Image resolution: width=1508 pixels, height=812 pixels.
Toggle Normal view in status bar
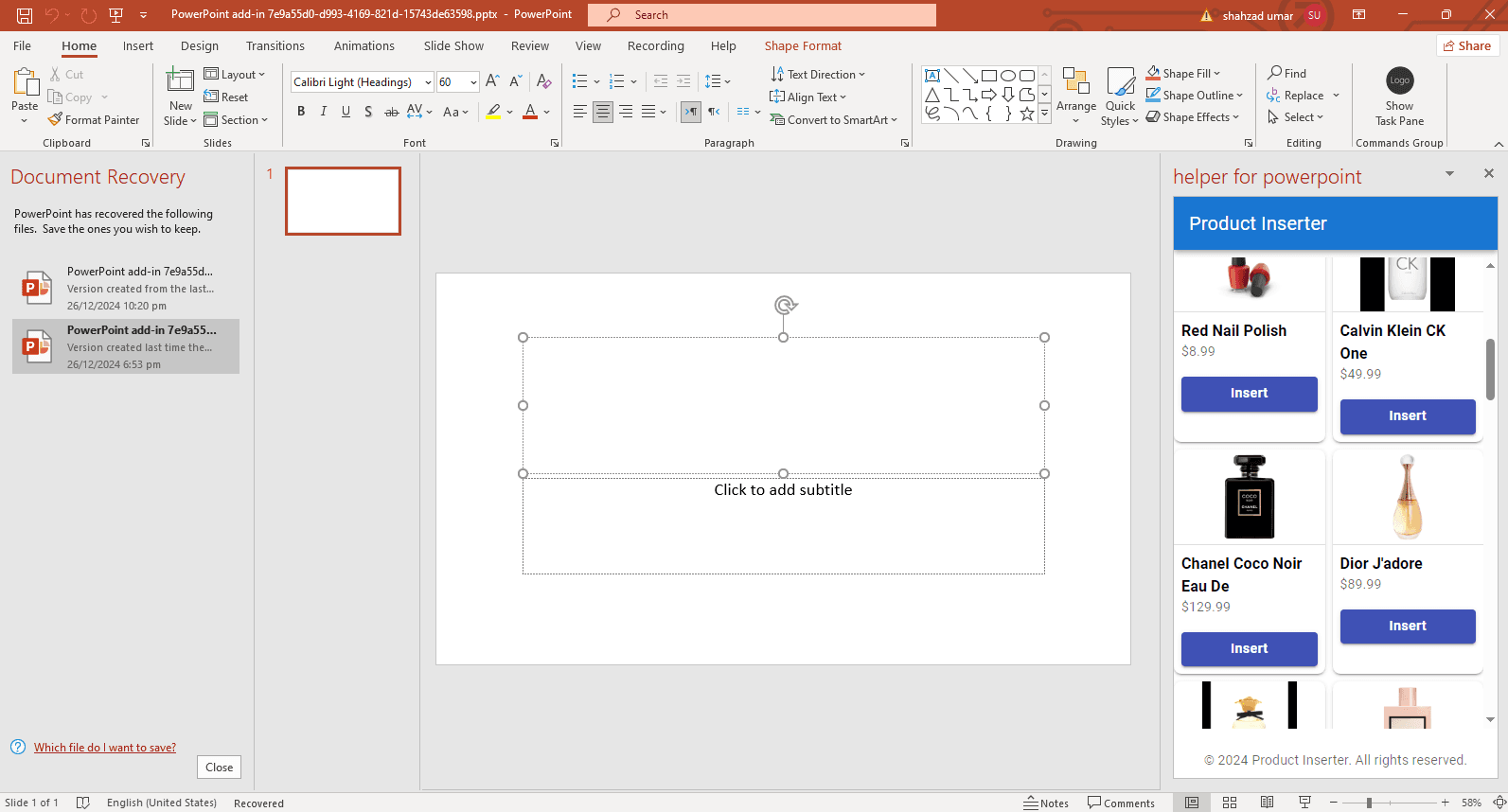pos(1192,803)
